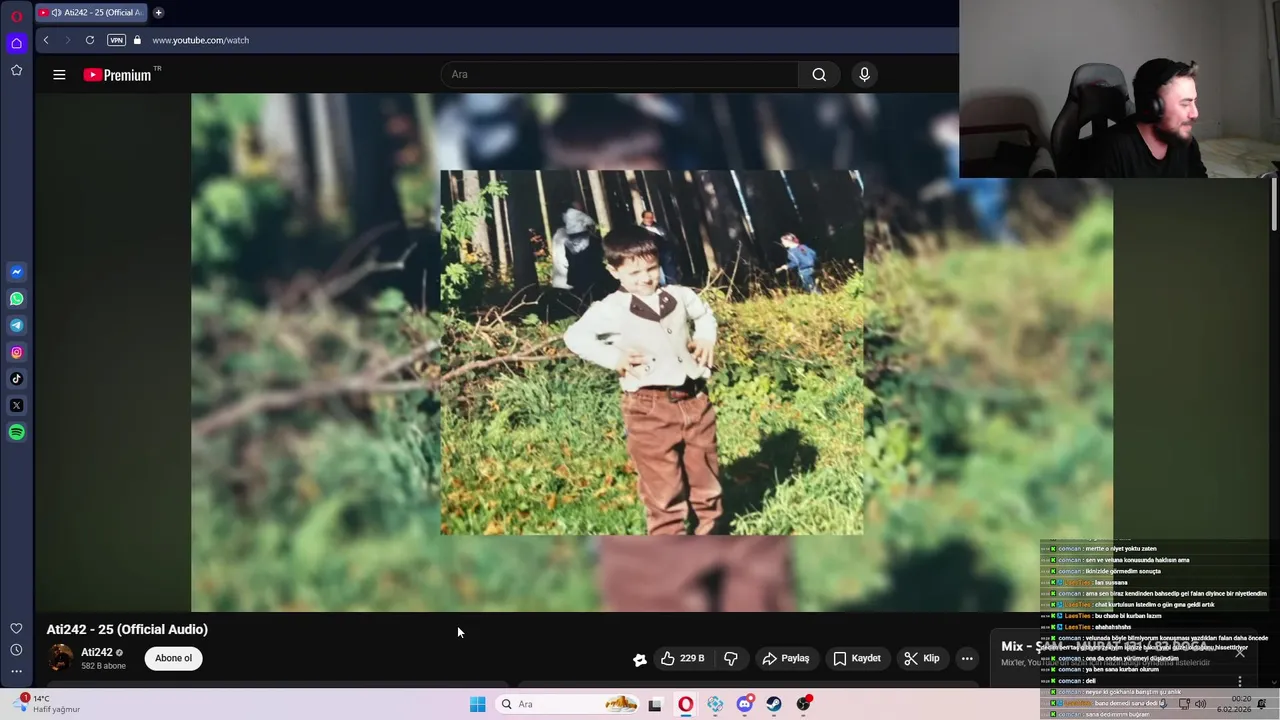Open a new browser tab
This screenshot has height=720, width=1280.
158,13
